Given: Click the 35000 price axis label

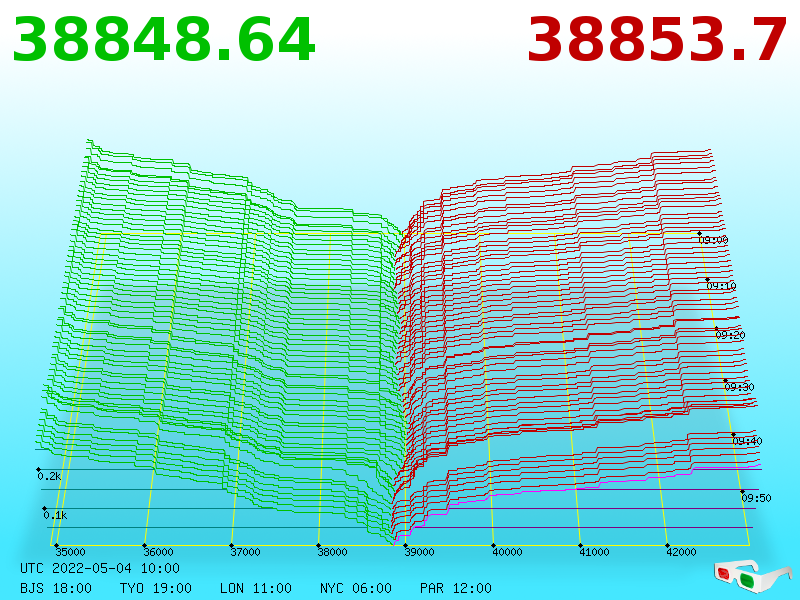Looking at the screenshot, I should click(x=70, y=552).
